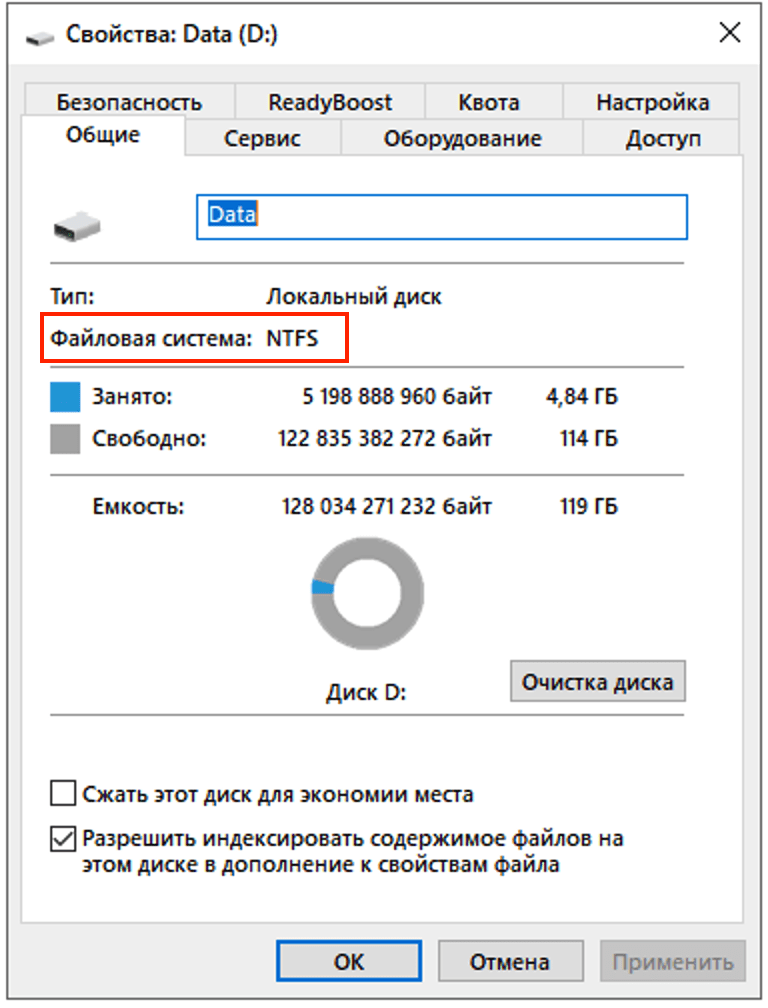Enable Сжать этот диск для экономии места
Image resolution: width=768 pixels, height=1008 pixels.
tap(63, 793)
